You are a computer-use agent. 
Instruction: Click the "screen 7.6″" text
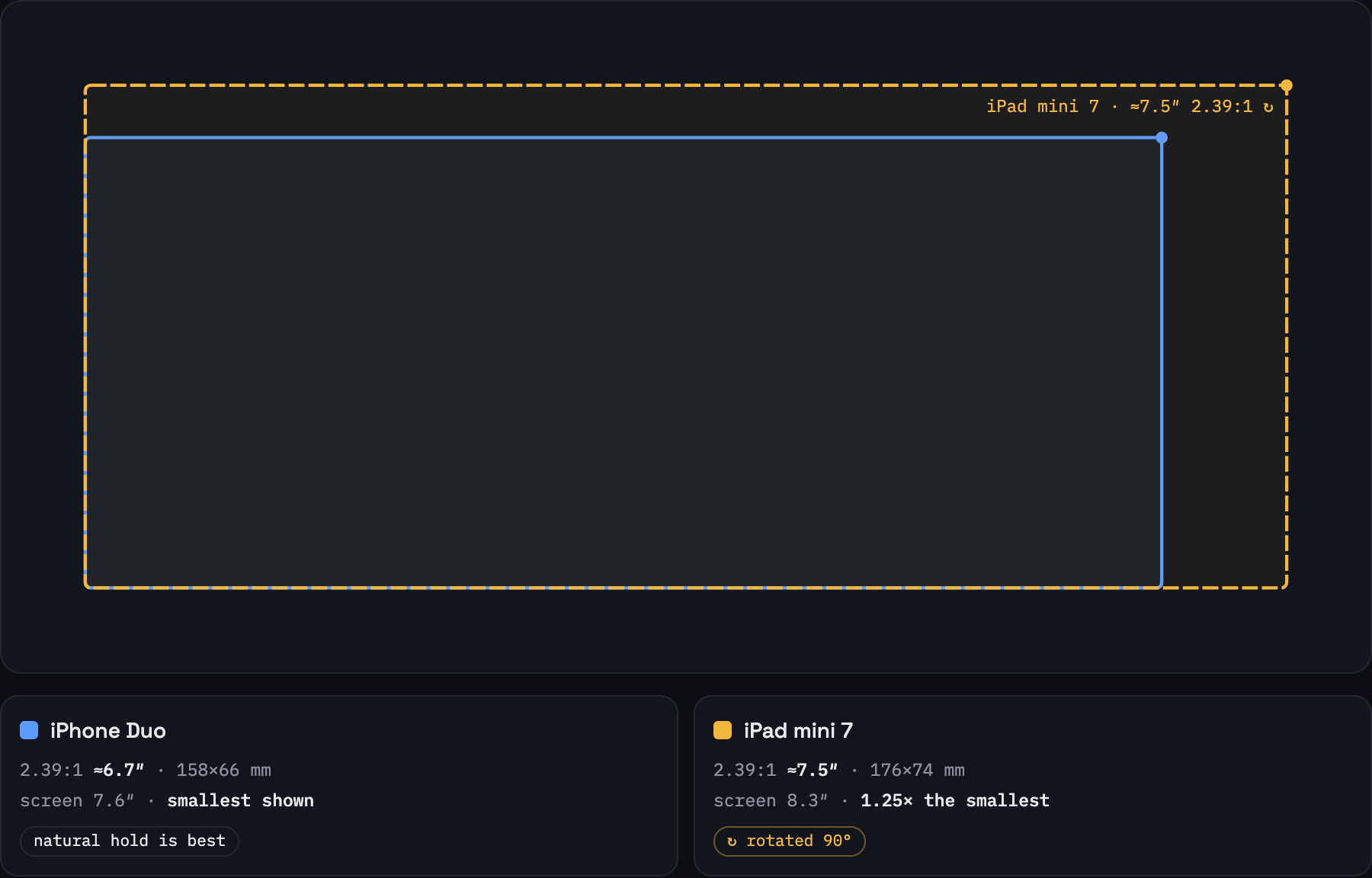click(77, 801)
